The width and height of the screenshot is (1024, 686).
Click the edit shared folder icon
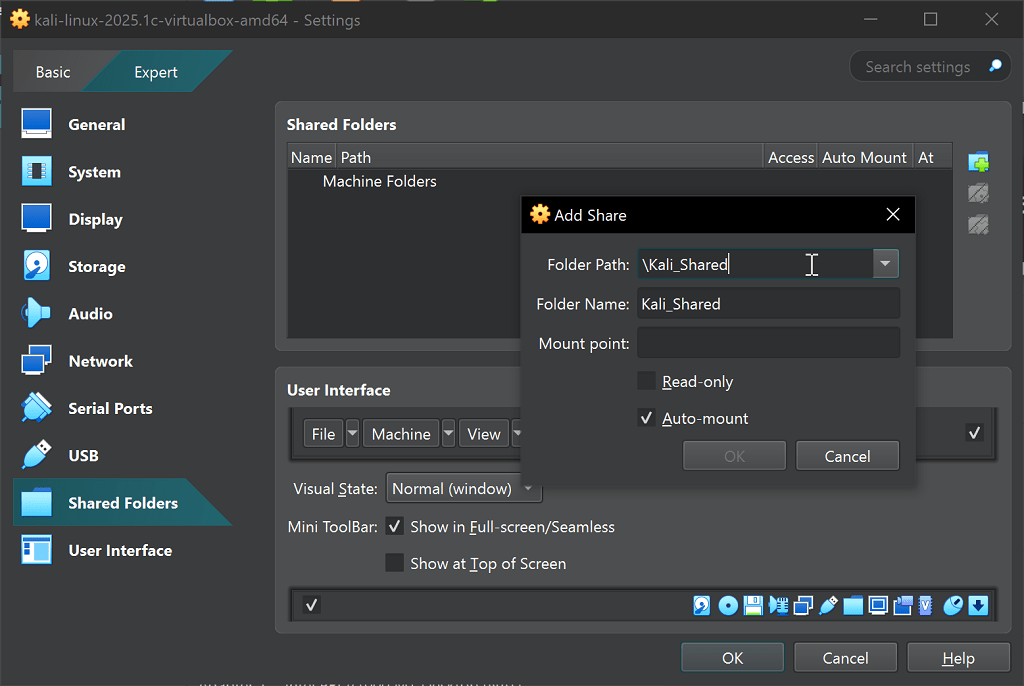978,193
